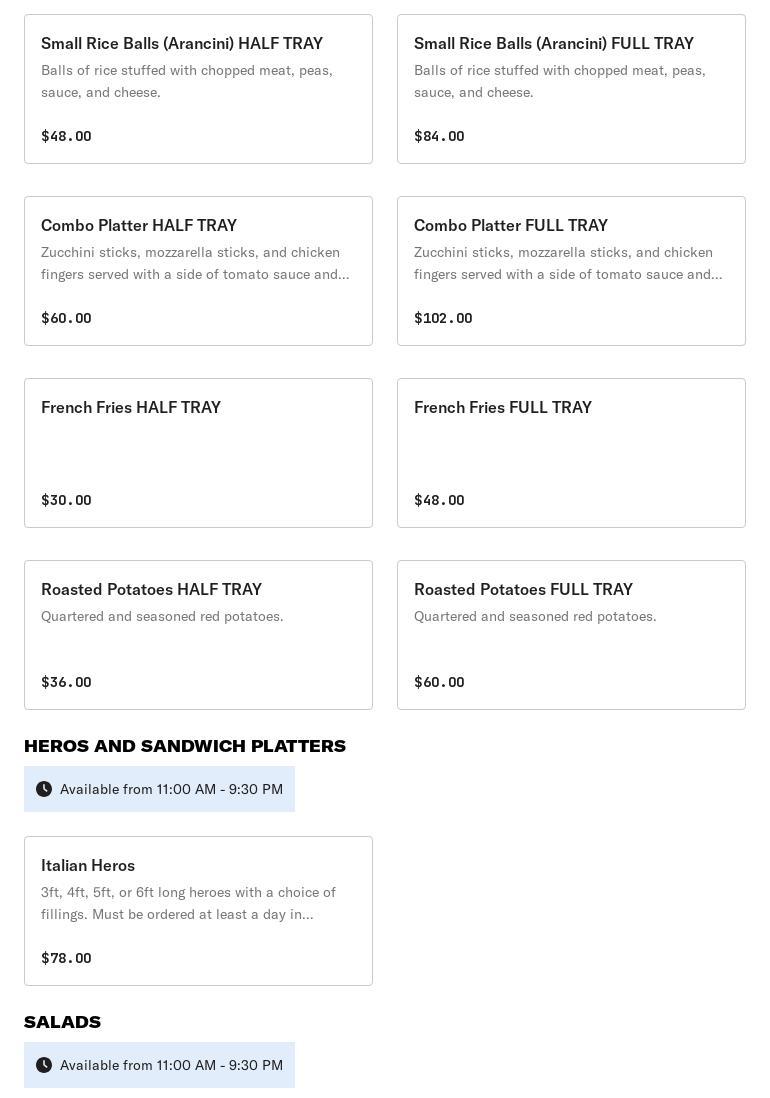770x1098 pixels.
Task: Choose Combo Platter FULL TRAY item
Action: coord(571,271)
